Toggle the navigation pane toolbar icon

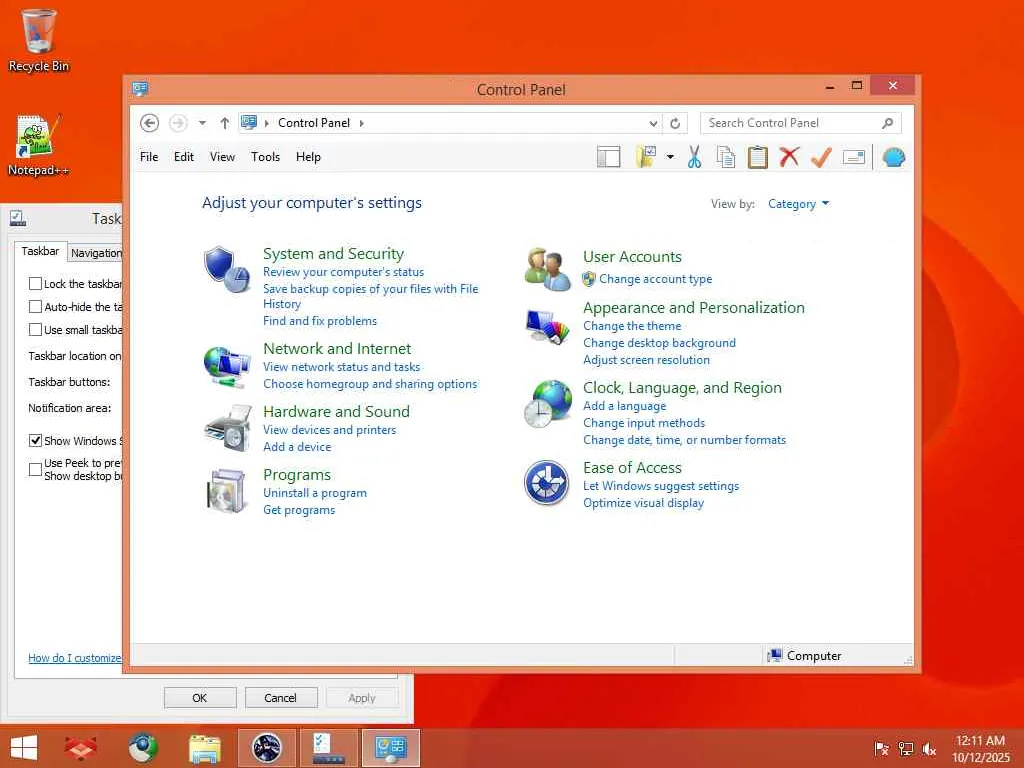click(608, 157)
